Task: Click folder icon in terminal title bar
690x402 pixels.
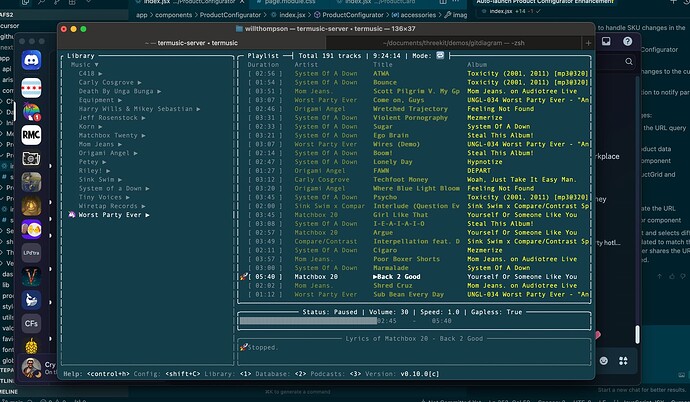Action: click(x=239, y=29)
